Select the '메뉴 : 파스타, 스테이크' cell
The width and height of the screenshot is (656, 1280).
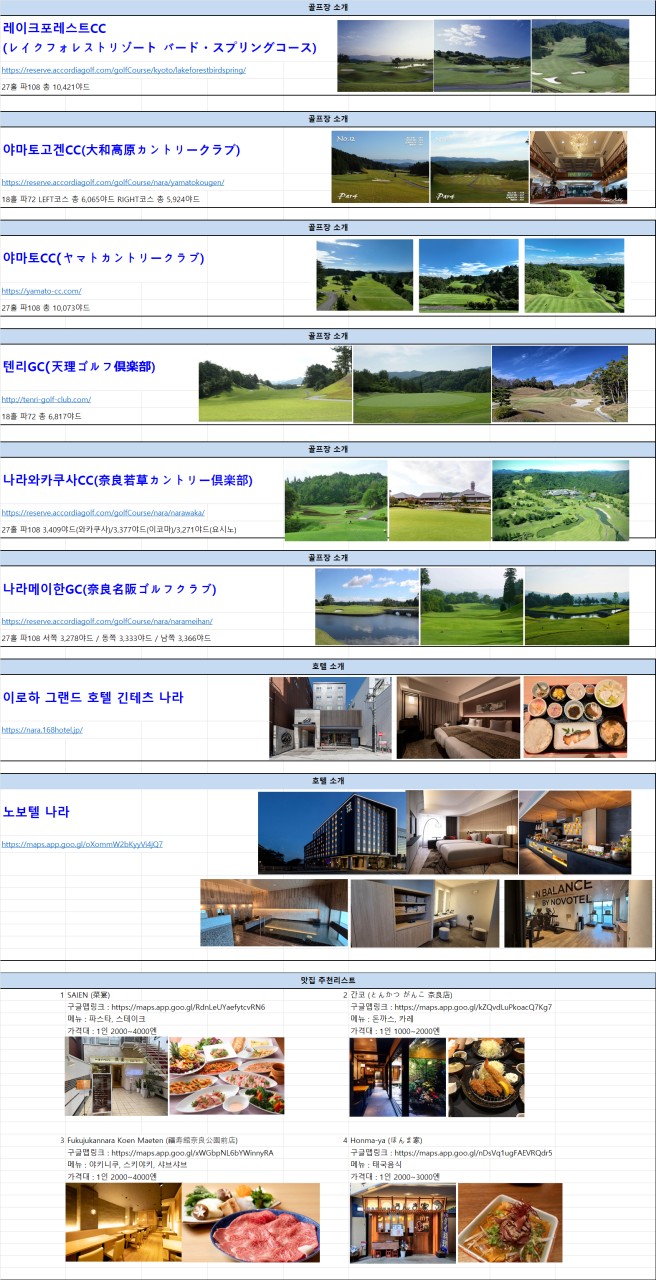[106, 1019]
